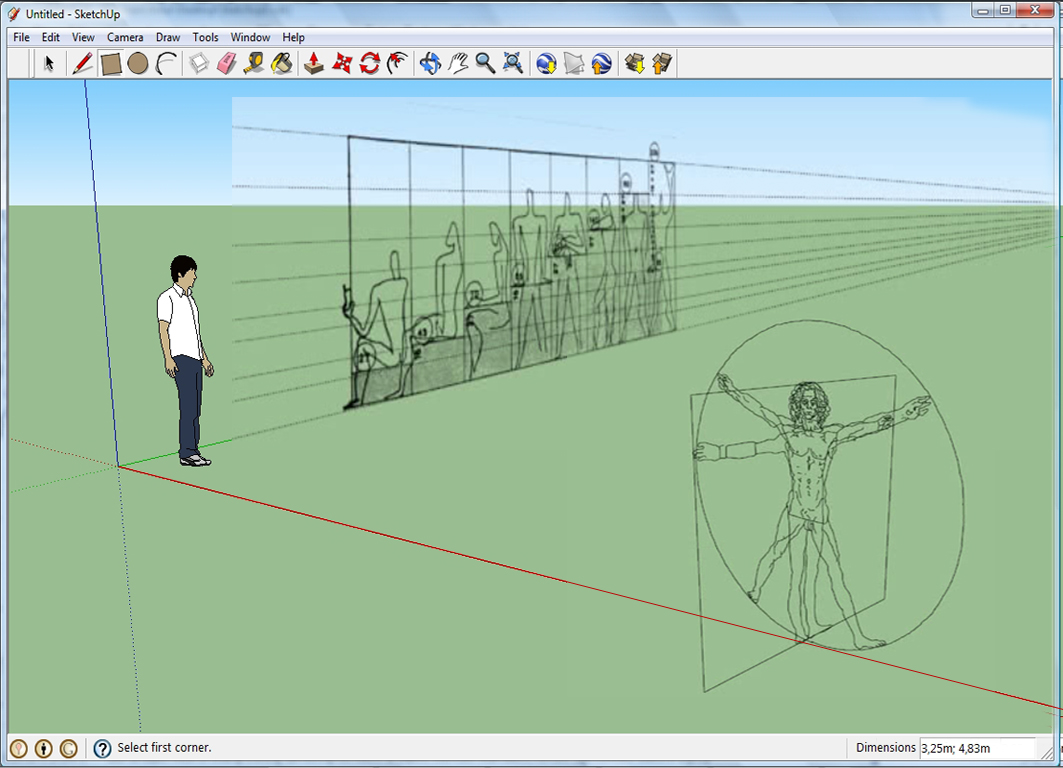Select the Tape Measure tool

click(254, 64)
